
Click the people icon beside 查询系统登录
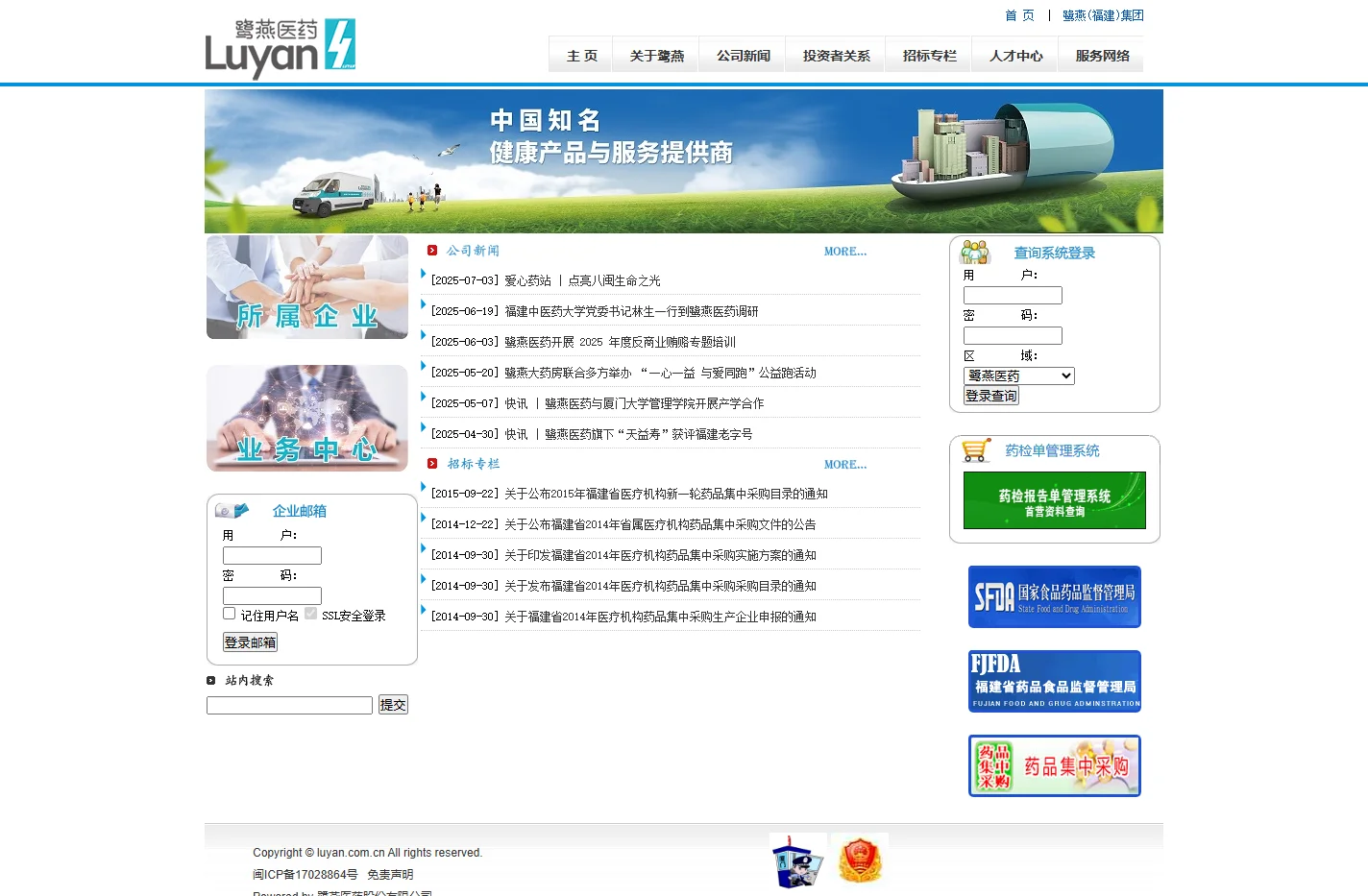coord(974,252)
